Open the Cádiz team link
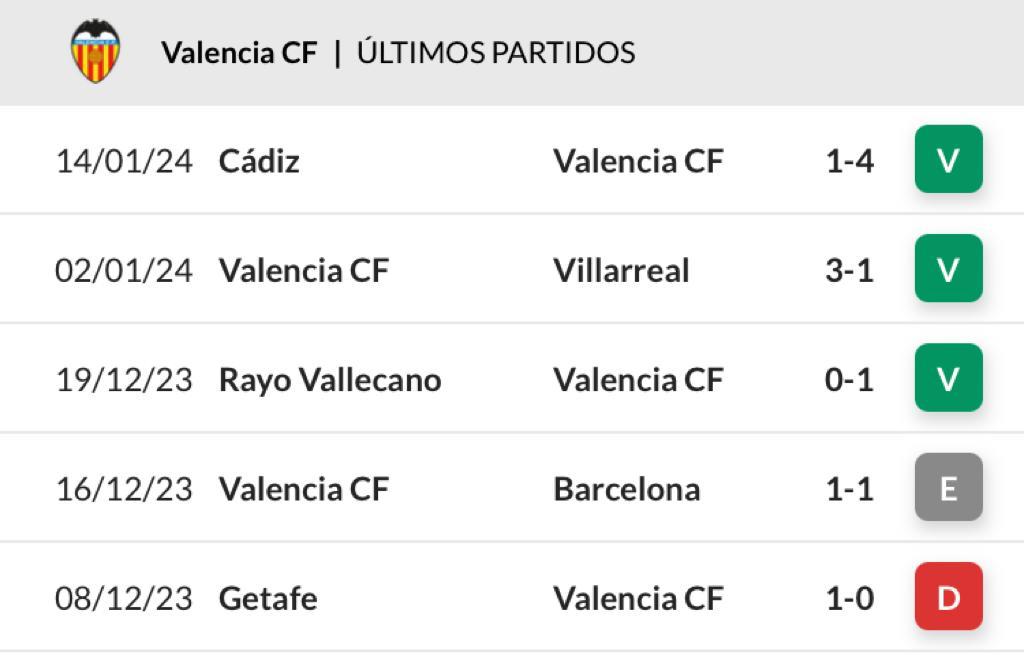Viewport: 1024px width, 655px height. (x=259, y=161)
